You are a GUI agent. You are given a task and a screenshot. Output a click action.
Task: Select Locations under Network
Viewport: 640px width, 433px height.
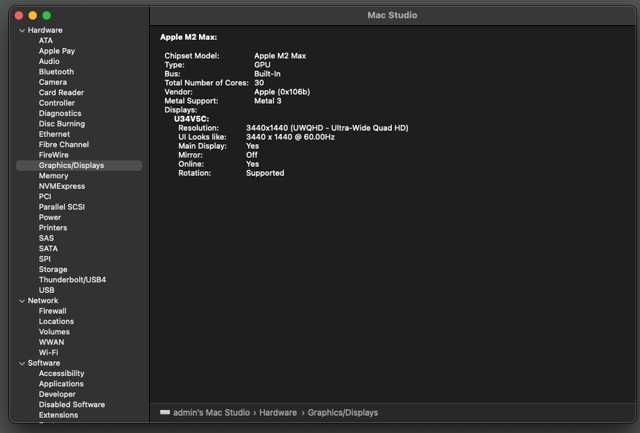[56, 322]
